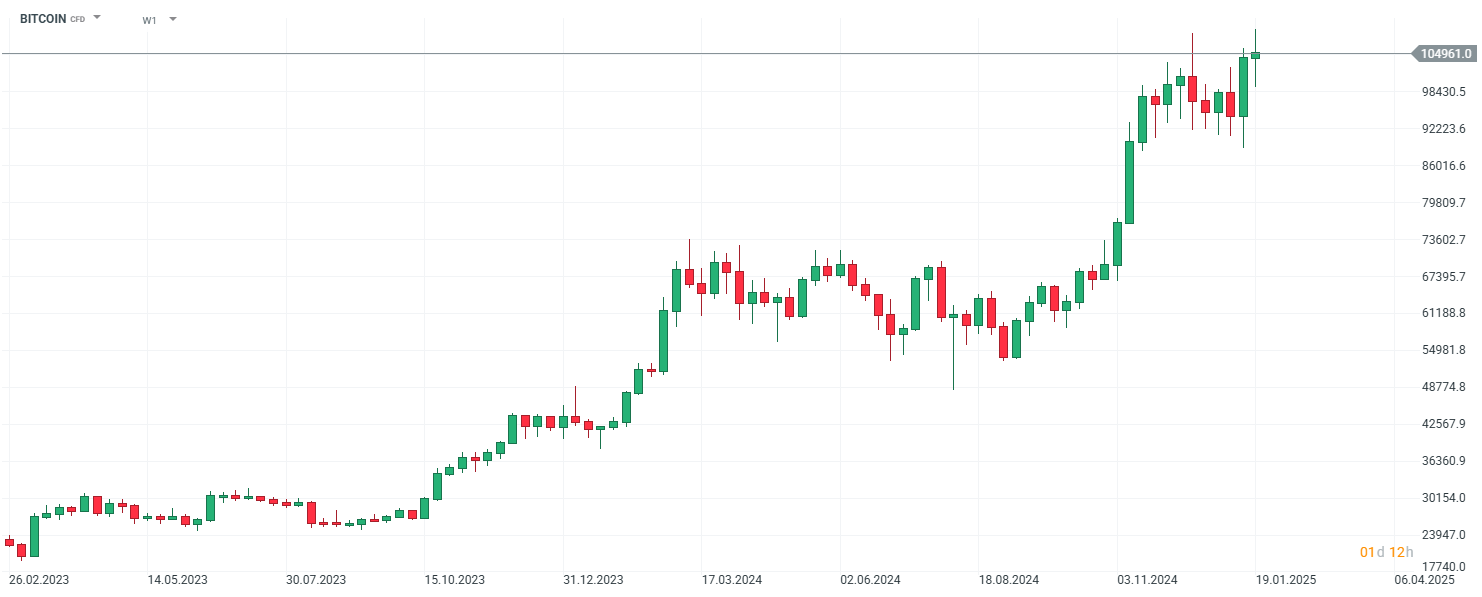
Task: Expand the W1 timeframe dropdown arrow
Action: (173, 19)
